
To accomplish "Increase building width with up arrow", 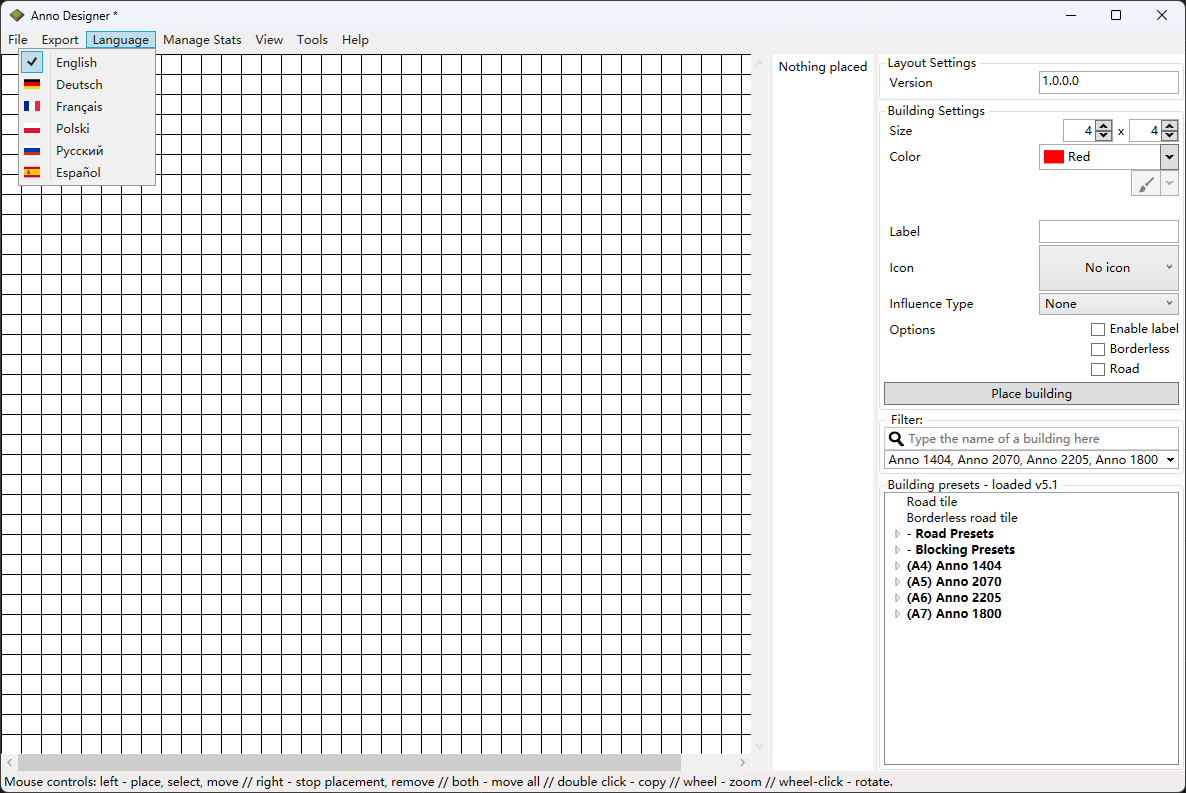I will coord(1104,126).
